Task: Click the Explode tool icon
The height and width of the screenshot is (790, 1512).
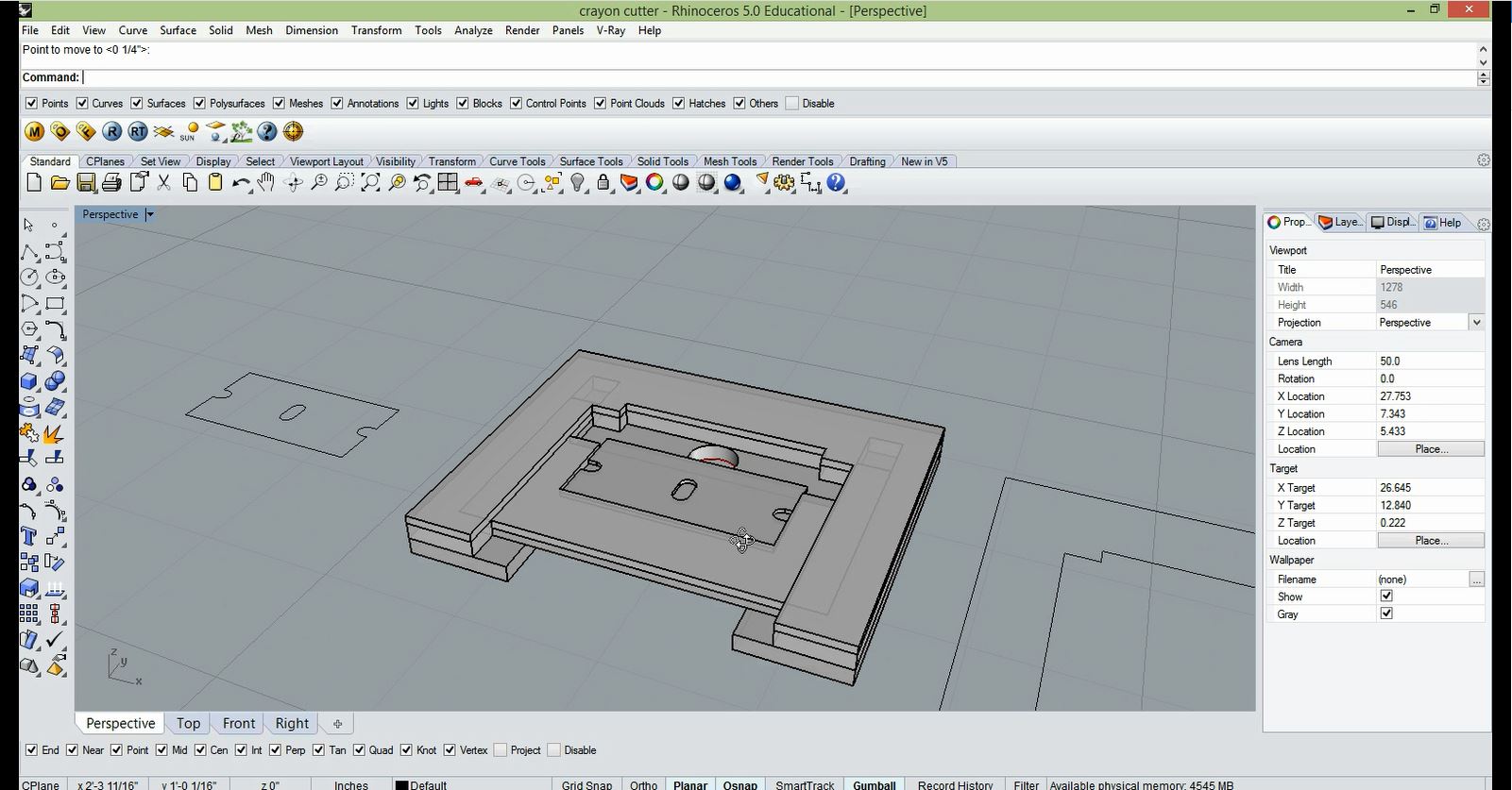Action: 54,433
